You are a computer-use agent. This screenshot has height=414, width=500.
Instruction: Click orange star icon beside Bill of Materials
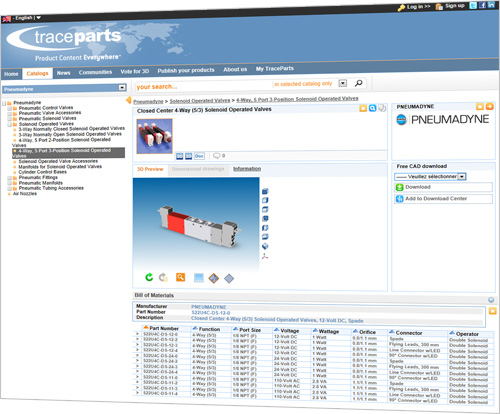(x=492, y=311)
